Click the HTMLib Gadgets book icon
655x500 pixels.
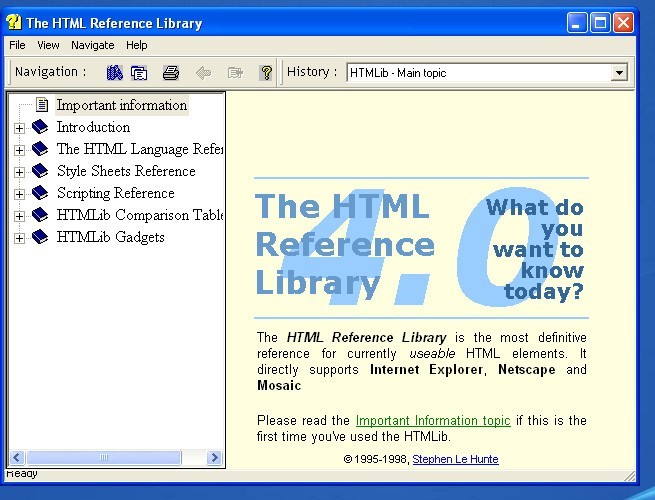click(x=40, y=236)
